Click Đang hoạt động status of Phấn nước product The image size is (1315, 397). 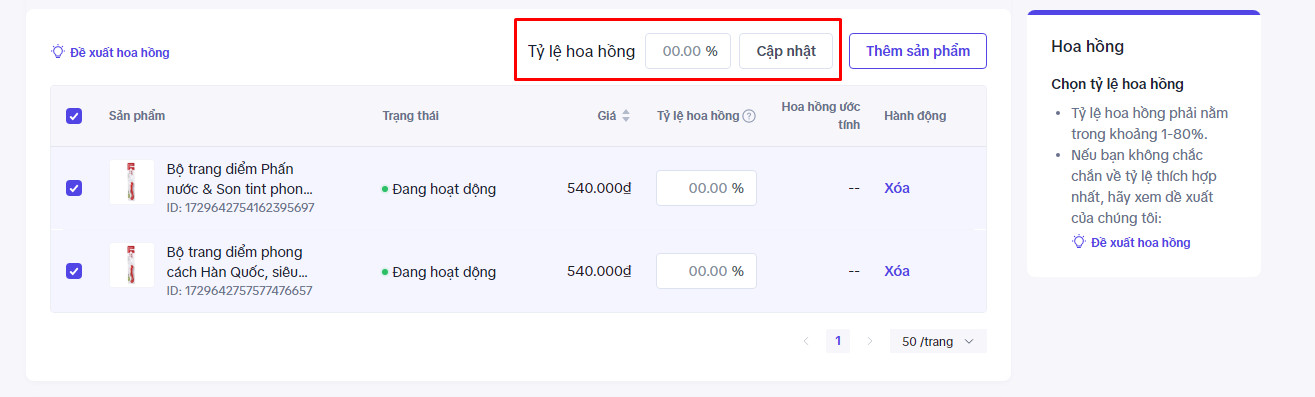pyautogui.click(x=439, y=189)
